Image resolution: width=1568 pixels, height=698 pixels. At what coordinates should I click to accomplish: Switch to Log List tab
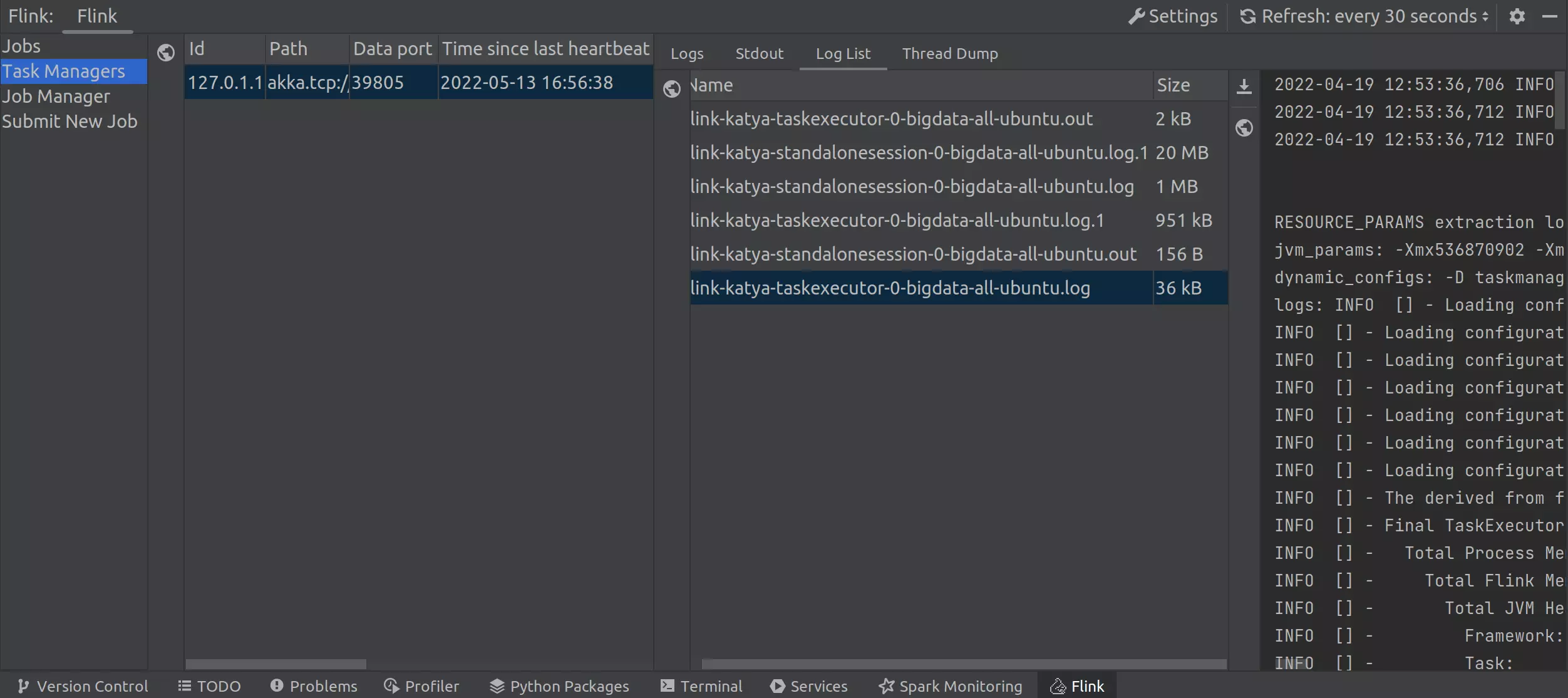tap(843, 54)
